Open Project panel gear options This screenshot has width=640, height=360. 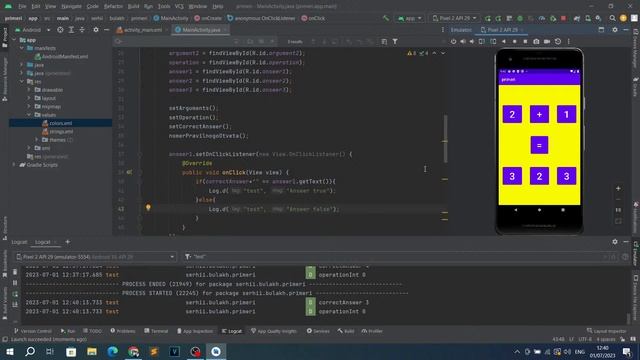[96, 30]
